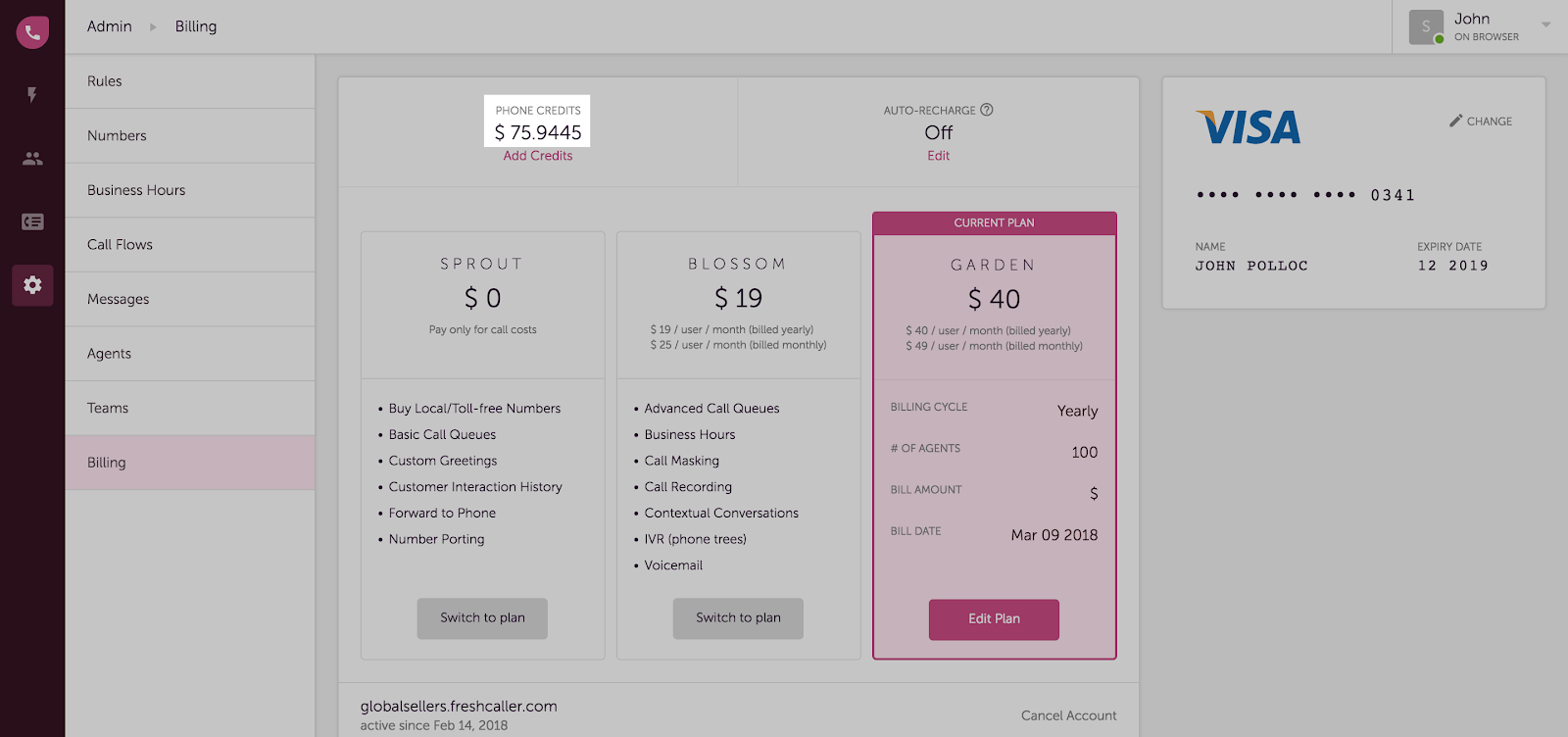The height and width of the screenshot is (737, 1568).
Task: Click the Auto-Recharge help question icon
Action: [987, 110]
